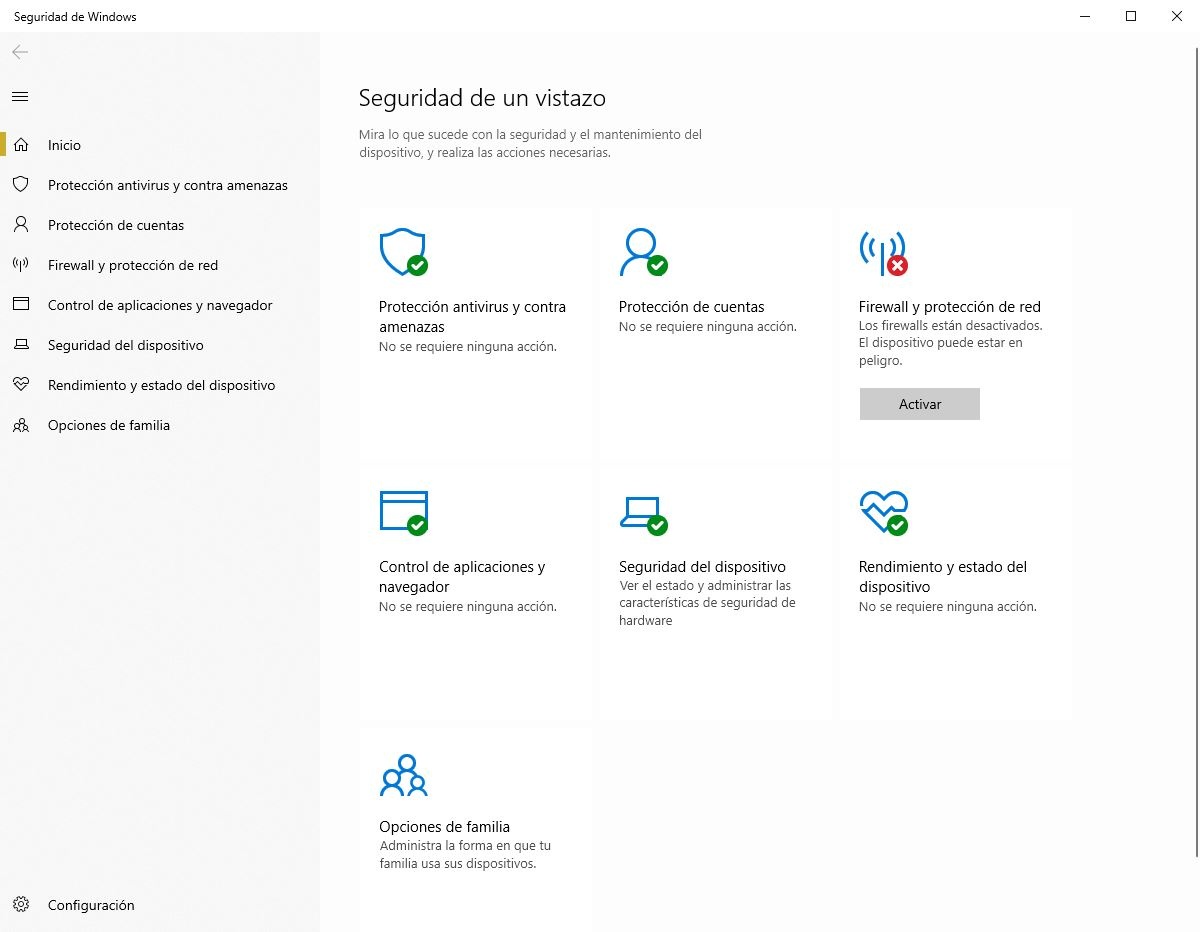The width and height of the screenshot is (1200, 932).
Task: Click the antivirus shield icon tile
Action: click(403, 252)
